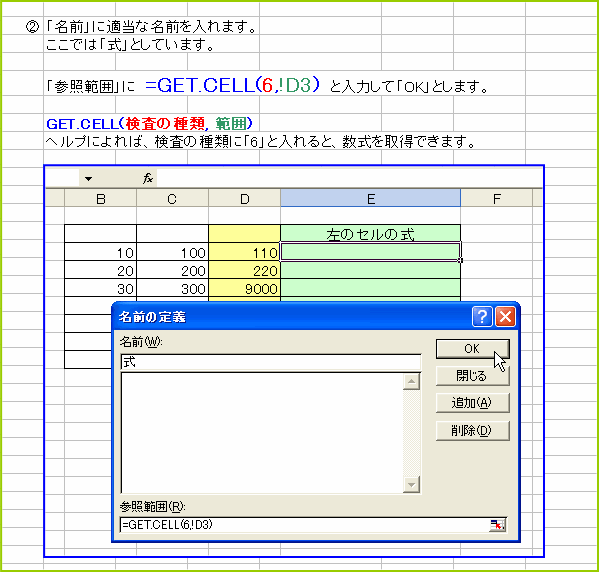
Task: Click cell containing value 110
Action: pyautogui.click(x=244, y=252)
